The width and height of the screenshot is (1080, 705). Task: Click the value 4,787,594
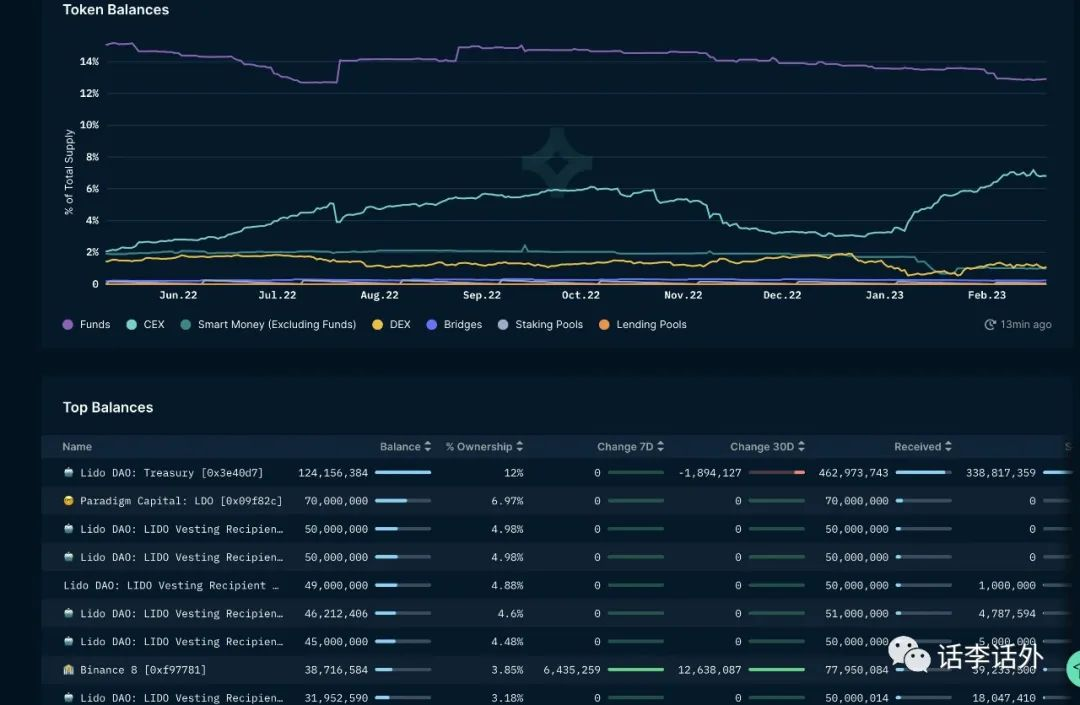point(1007,613)
